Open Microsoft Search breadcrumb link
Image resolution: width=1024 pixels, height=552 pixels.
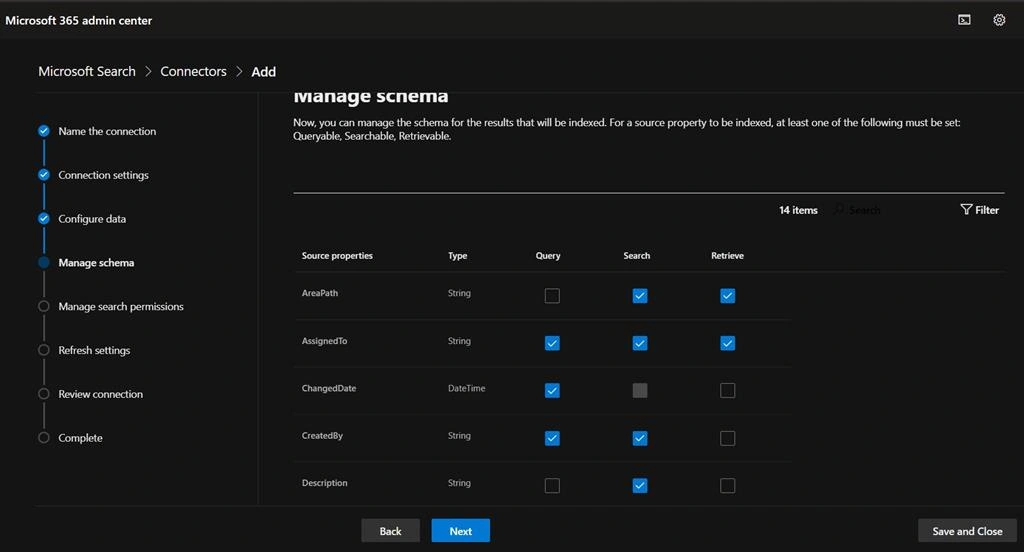pyautogui.click(x=87, y=71)
